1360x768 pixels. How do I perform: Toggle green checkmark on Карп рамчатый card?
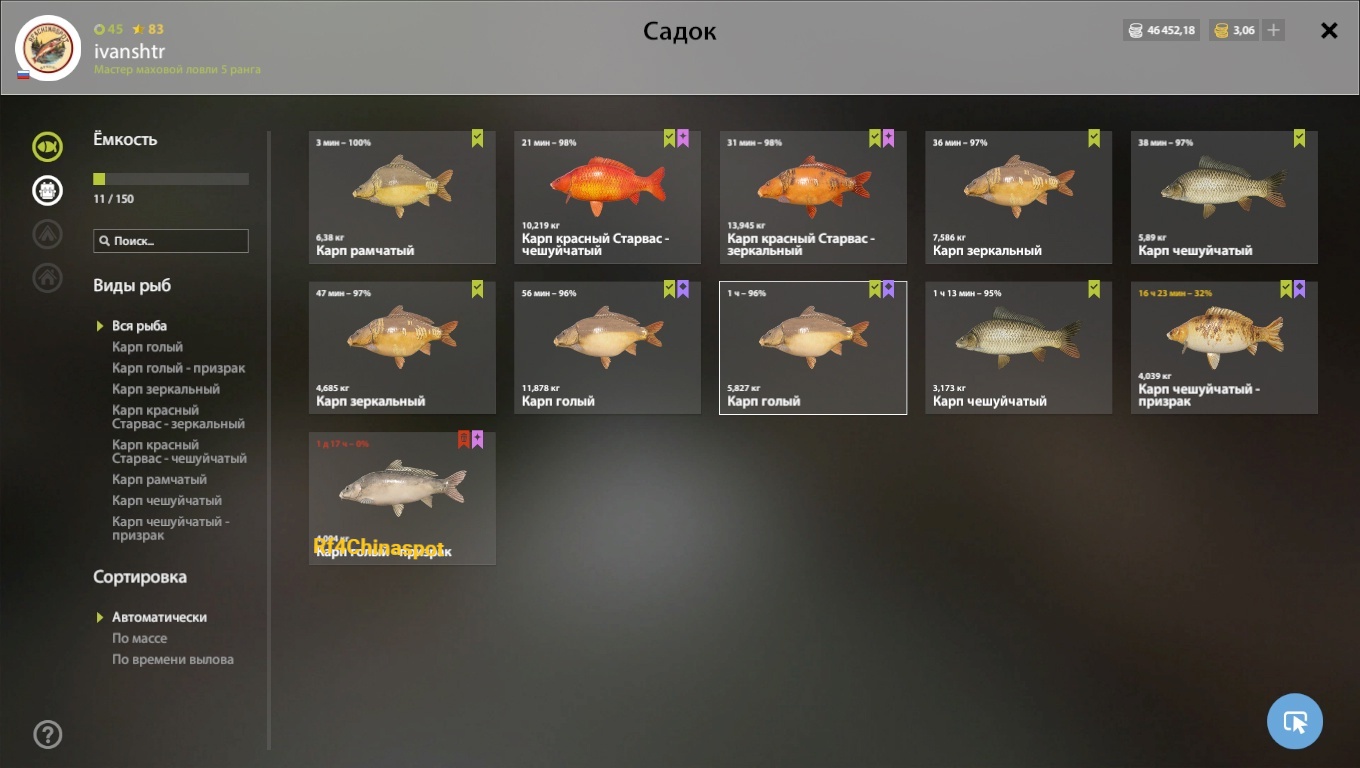pos(477,138)
